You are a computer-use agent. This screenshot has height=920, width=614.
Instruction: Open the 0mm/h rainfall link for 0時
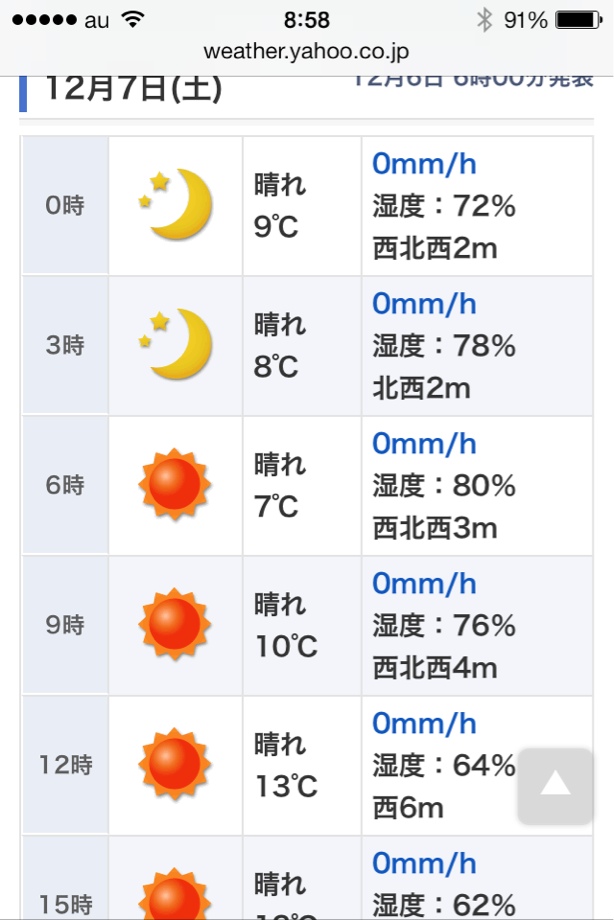pyautogui.click(x=424, y=164)
